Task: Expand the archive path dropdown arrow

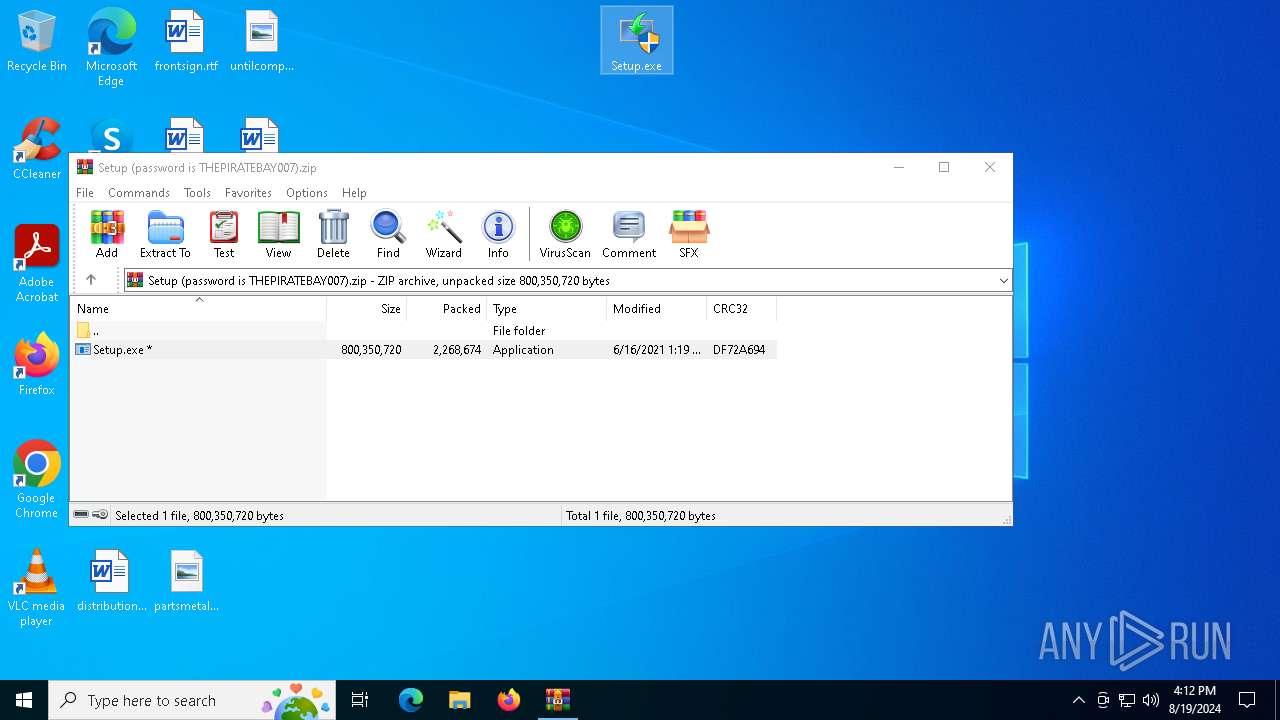Action: (1004, 281)
